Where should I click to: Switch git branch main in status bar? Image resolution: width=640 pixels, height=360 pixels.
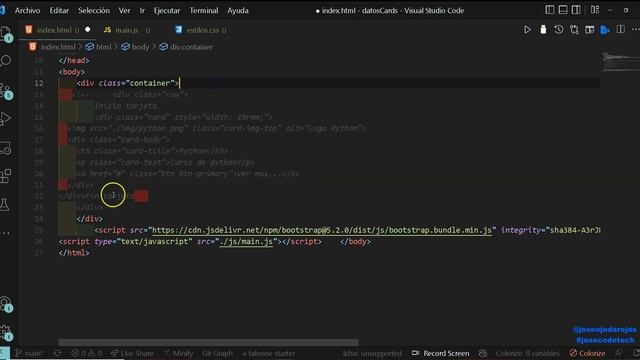coord(29,353)
